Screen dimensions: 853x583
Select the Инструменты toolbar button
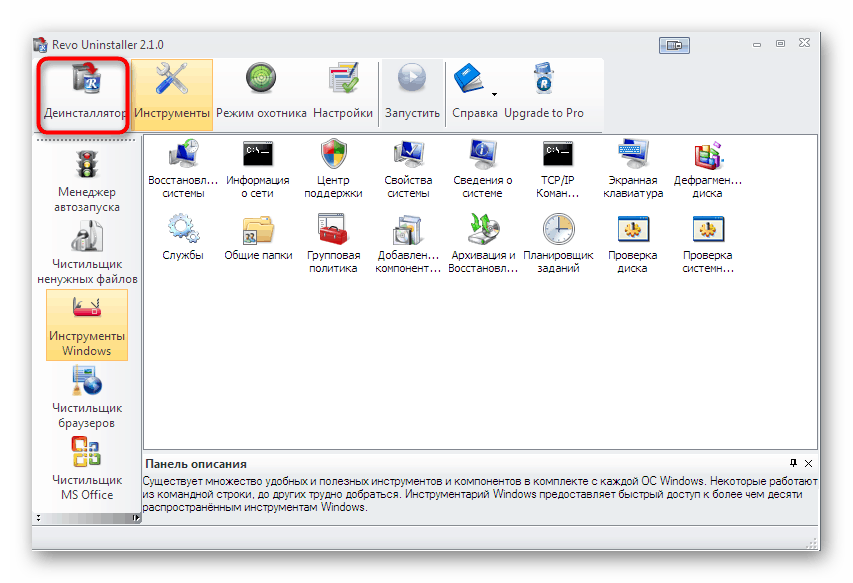click(x=172, y=95)
